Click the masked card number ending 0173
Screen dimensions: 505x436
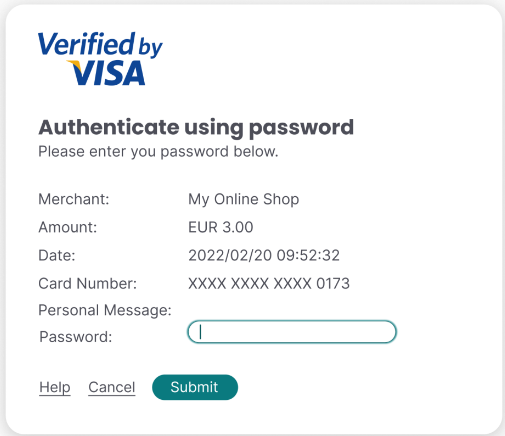point(269,284)
